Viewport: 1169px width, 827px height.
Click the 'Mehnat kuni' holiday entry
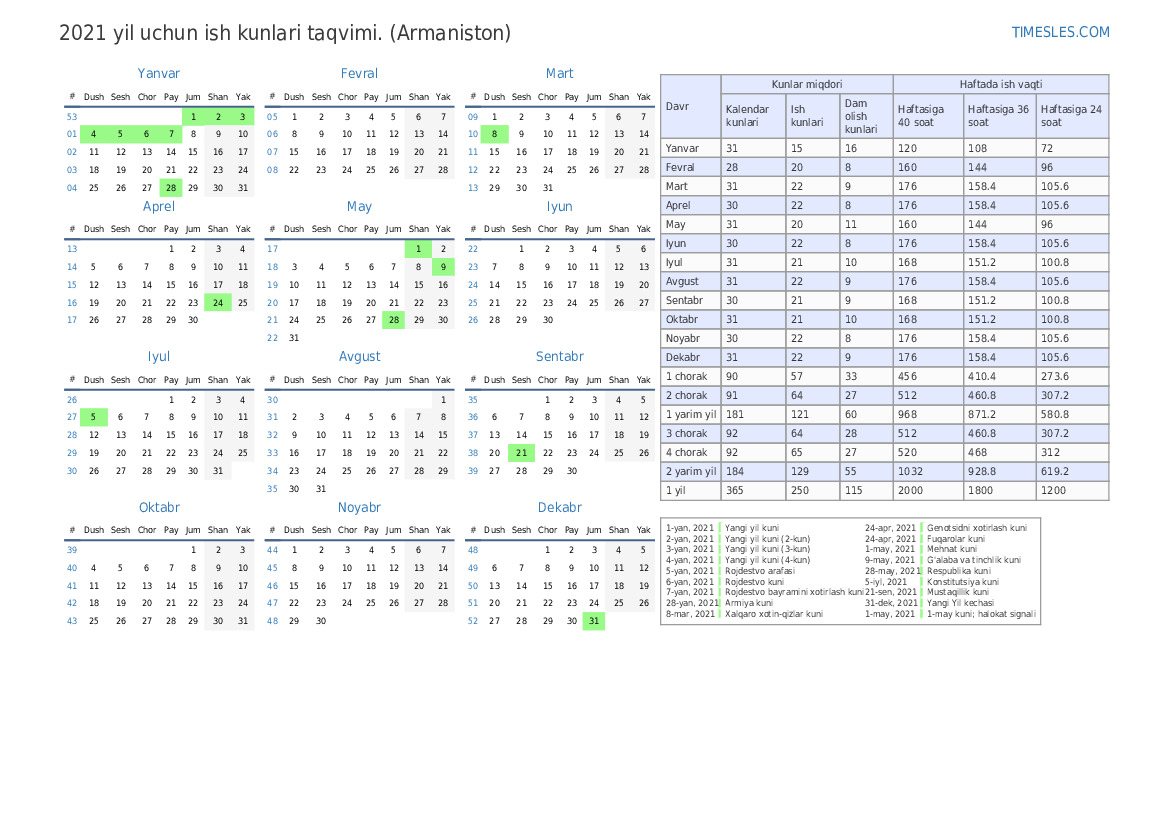tap(951, 550)
